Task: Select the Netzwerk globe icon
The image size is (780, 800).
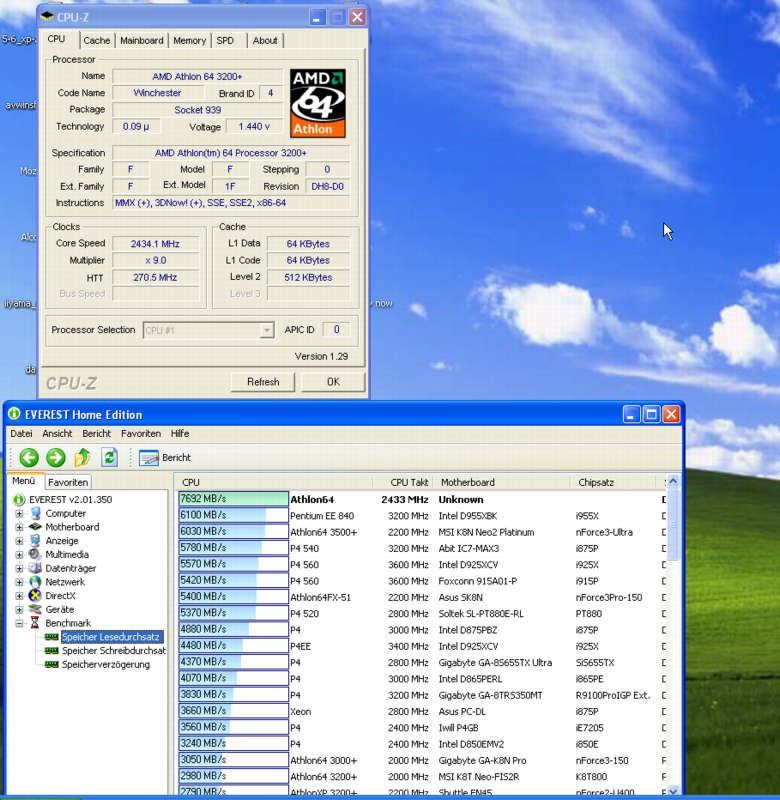Action: (35, 582)
